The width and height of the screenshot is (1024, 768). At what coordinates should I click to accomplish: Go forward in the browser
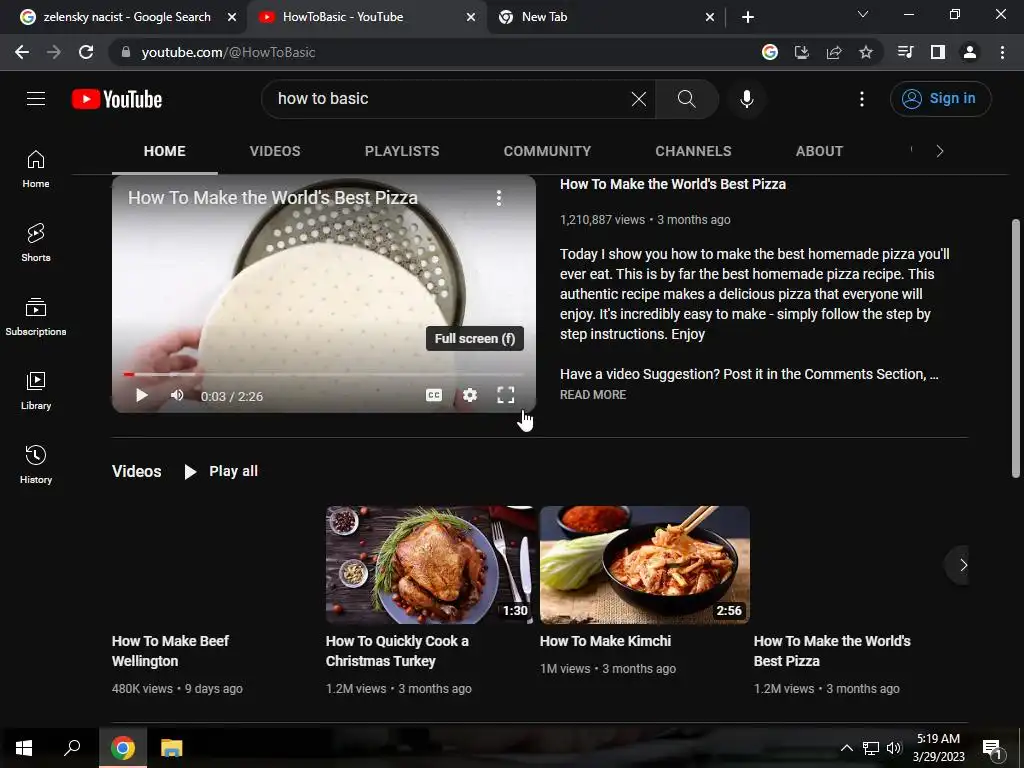(54, 52)
